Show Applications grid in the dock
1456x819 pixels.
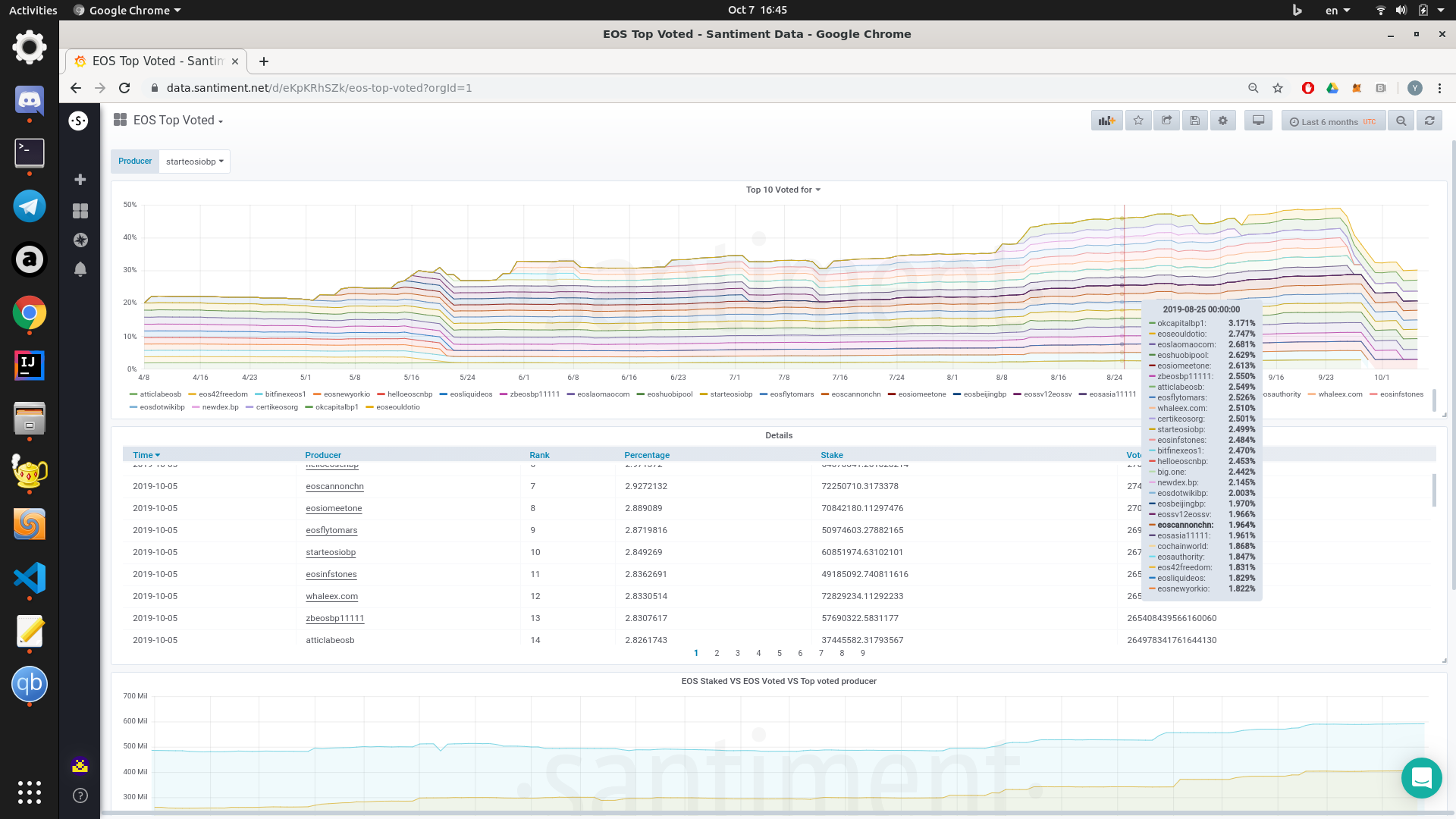(30, 792)
